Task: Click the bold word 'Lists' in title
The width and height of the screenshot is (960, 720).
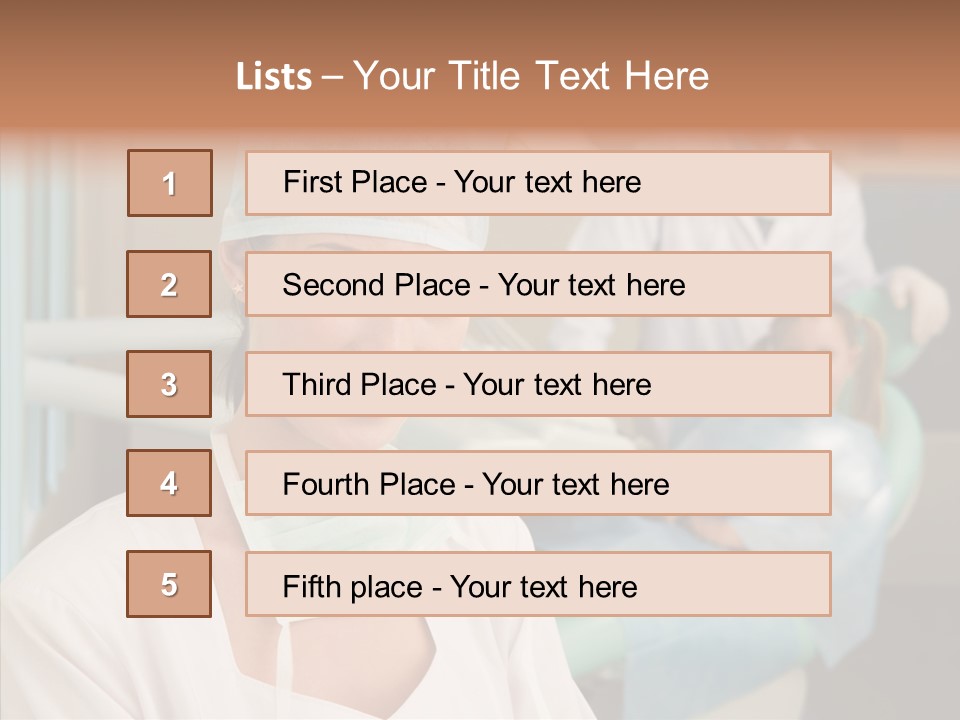Action: tap(274, 77)
